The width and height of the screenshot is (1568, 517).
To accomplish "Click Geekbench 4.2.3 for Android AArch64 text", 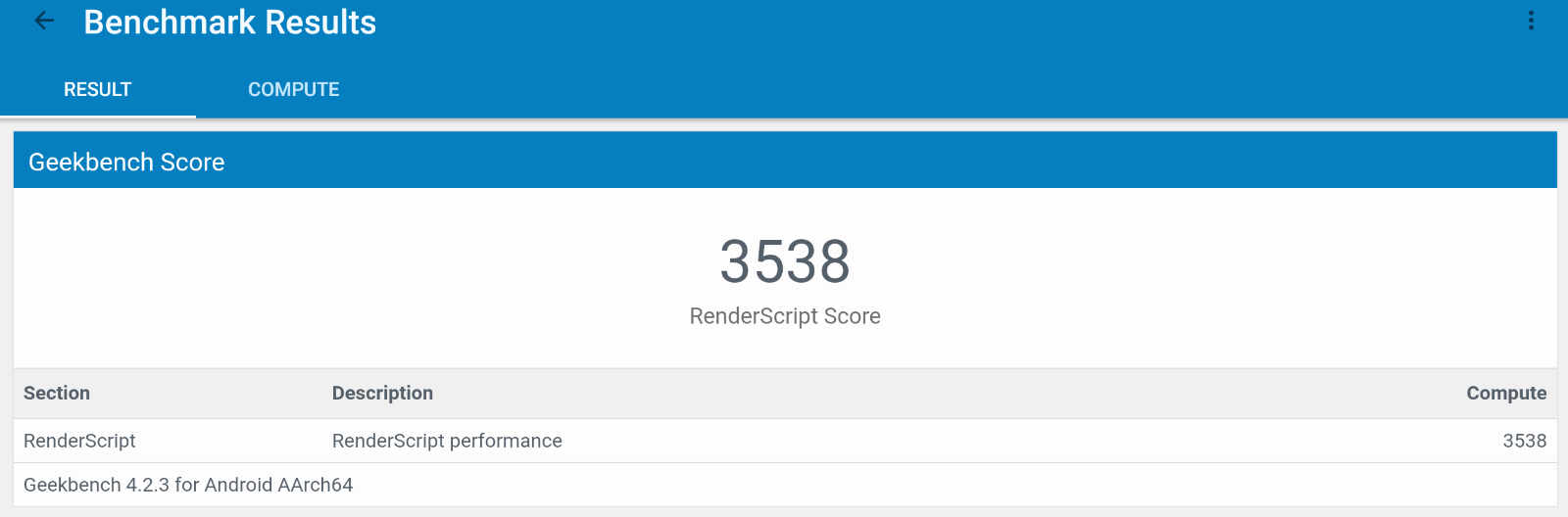I will (x=188, y=485).
